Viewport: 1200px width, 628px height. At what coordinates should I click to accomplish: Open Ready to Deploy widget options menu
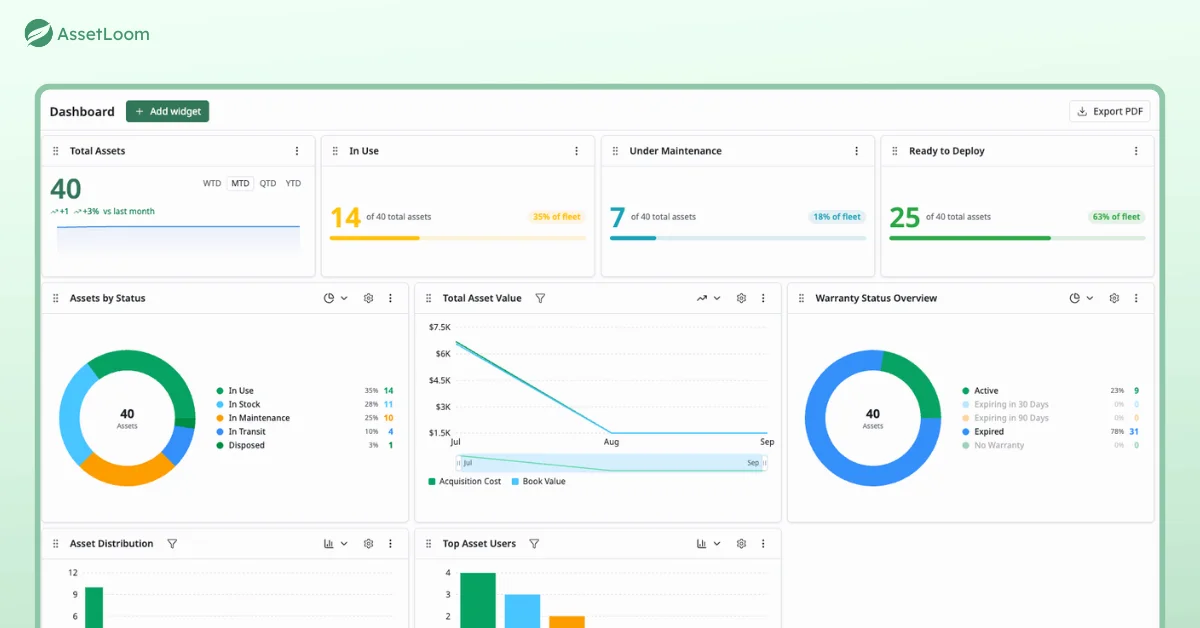1136,151
